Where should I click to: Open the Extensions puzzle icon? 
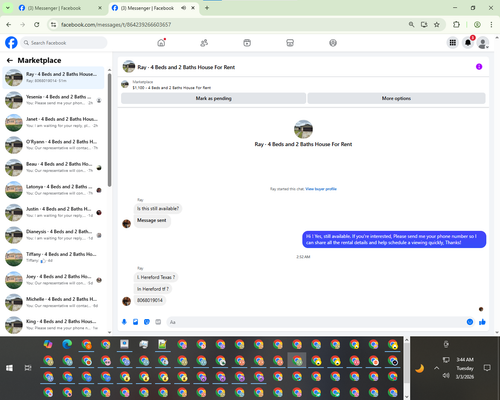pos(456,24)
